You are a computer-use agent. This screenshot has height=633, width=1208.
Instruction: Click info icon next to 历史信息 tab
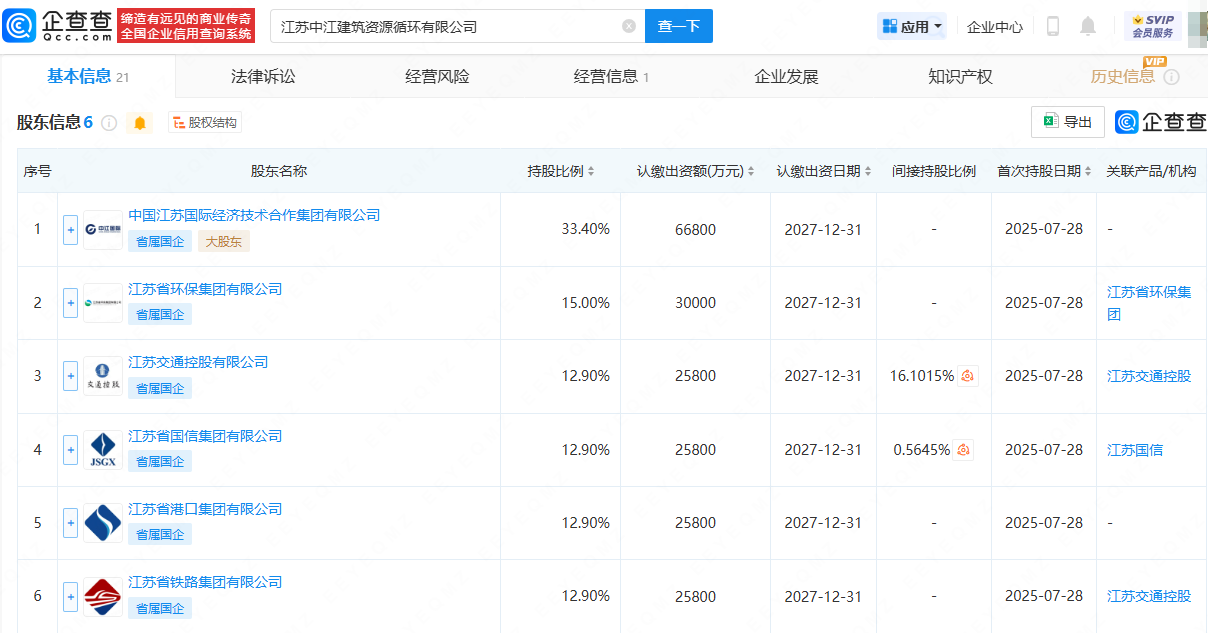pyautogui.click(x=1171, y=77)
